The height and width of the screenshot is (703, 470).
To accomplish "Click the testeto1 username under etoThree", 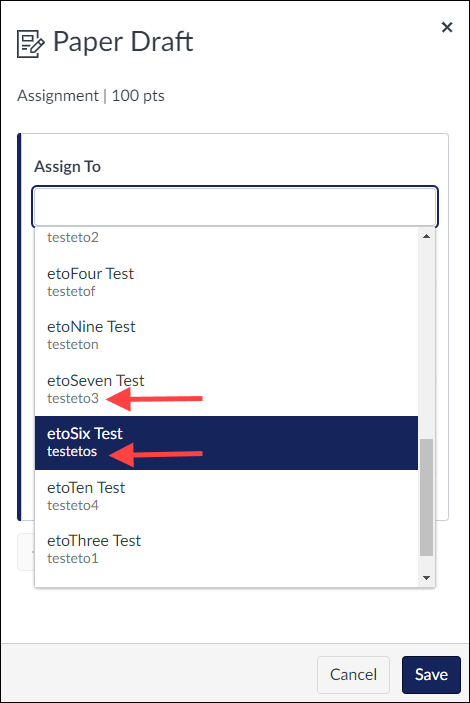I will pos(73,559).
